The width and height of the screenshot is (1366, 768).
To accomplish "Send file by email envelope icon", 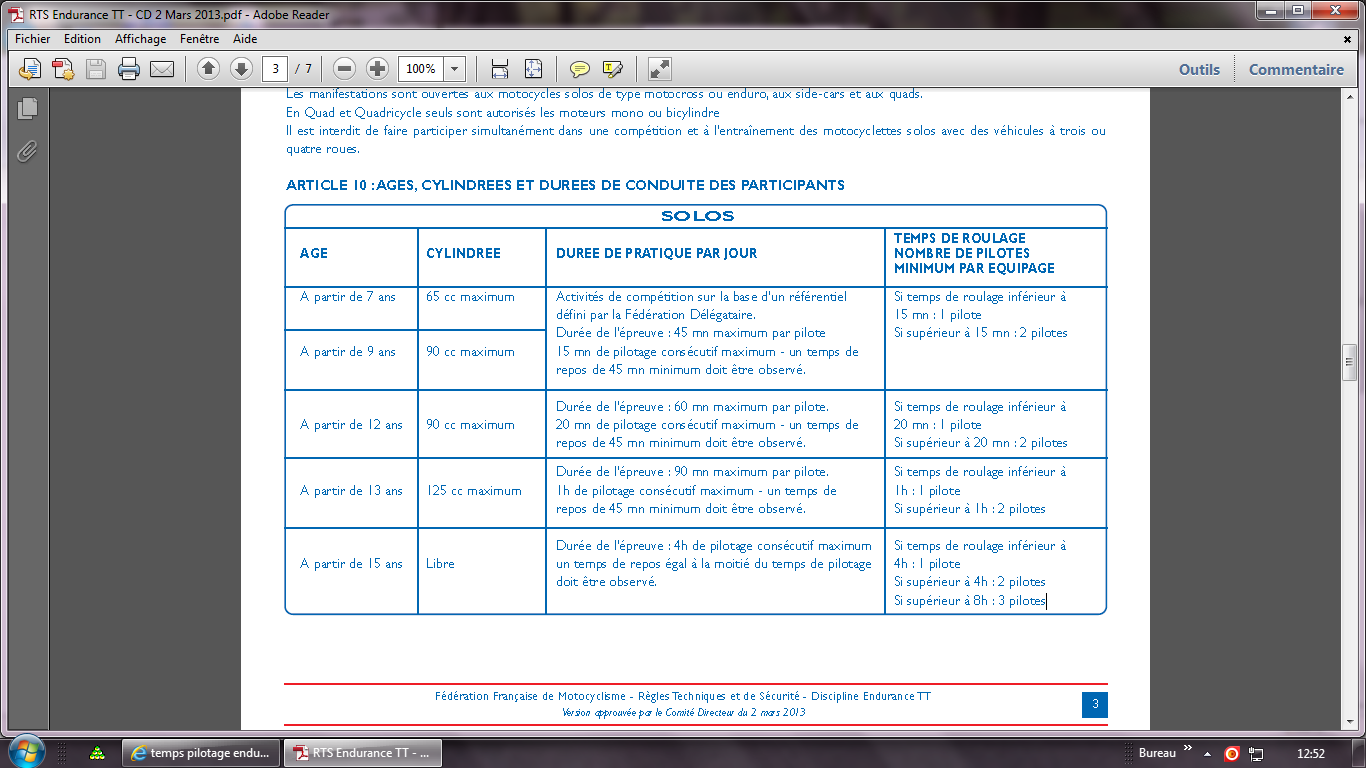I will pos(162,69).
